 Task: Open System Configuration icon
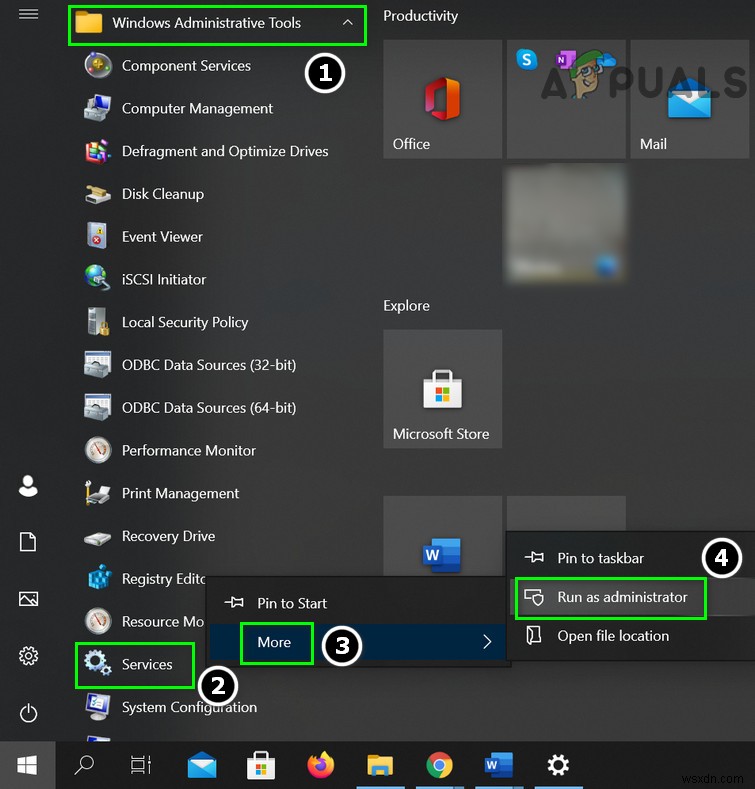(x=98, y=706)
